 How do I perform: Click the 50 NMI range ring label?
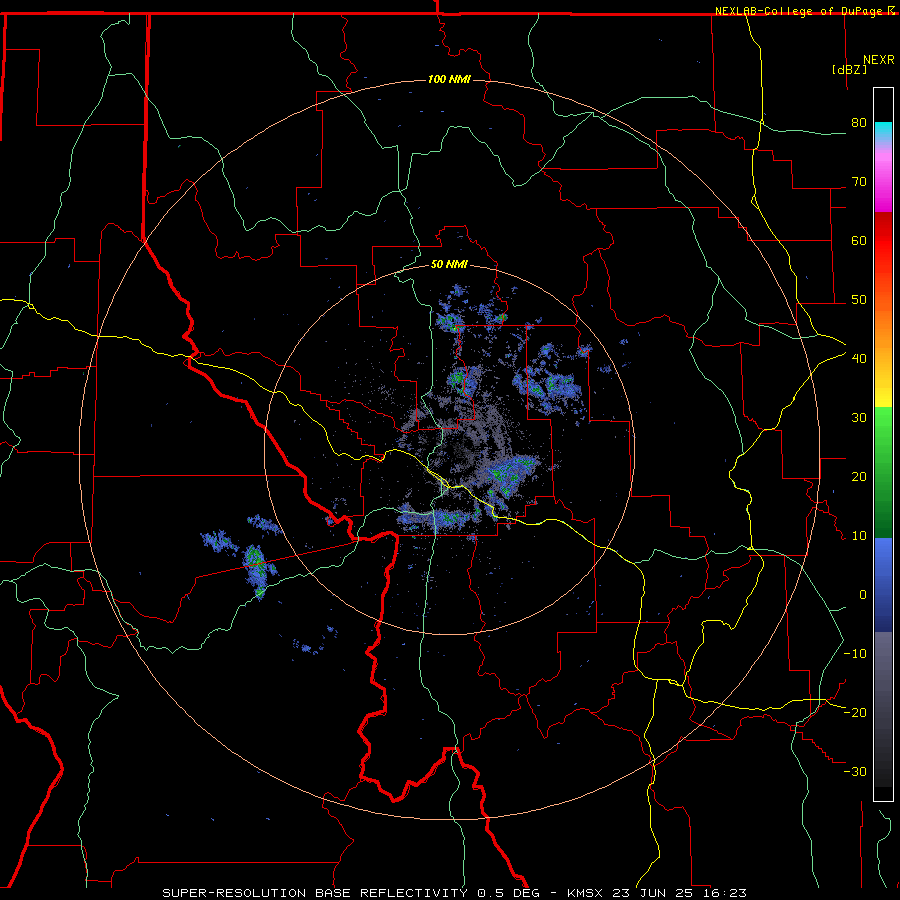click(x=449, y=265)
